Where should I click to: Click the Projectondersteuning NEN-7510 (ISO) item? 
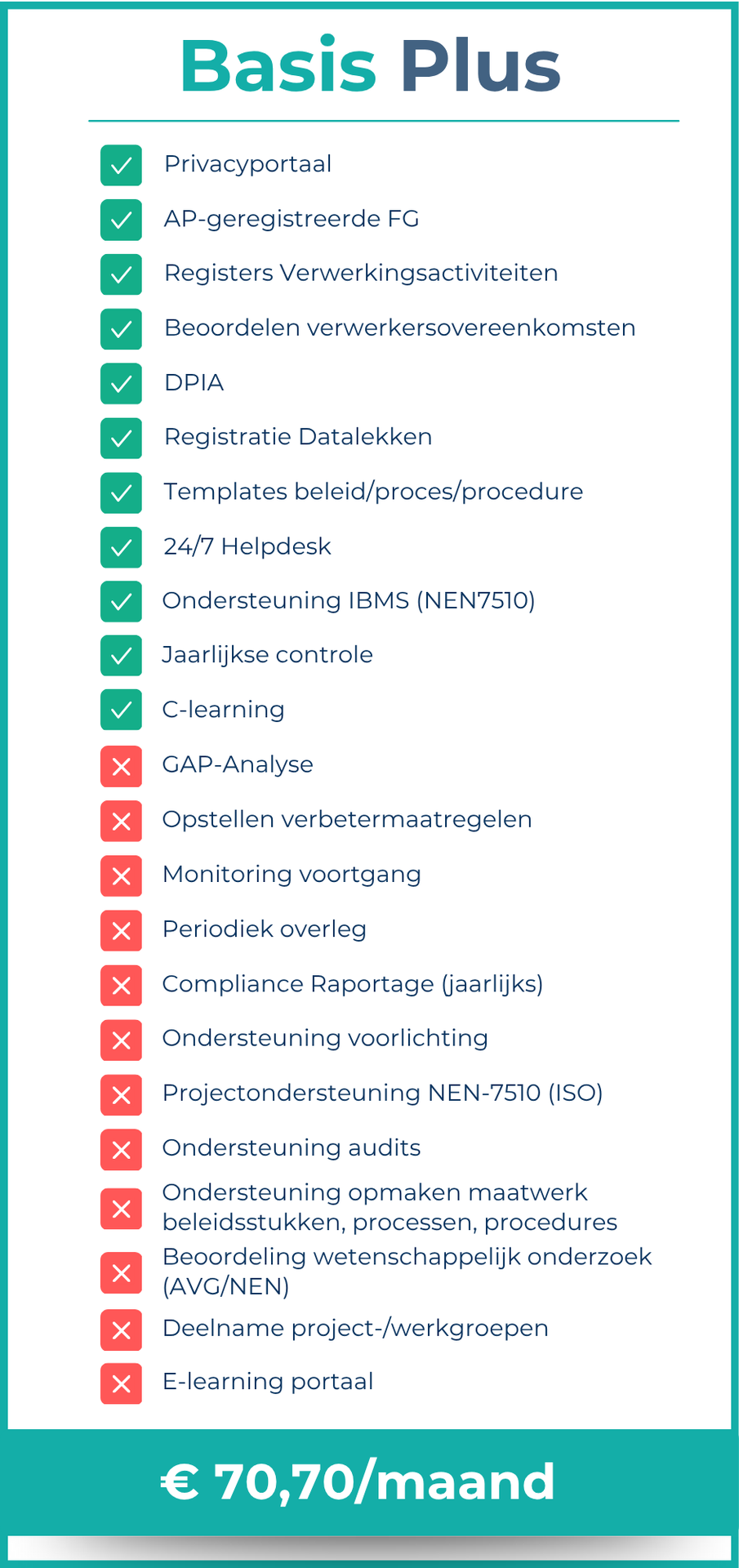pos(382,1093)
